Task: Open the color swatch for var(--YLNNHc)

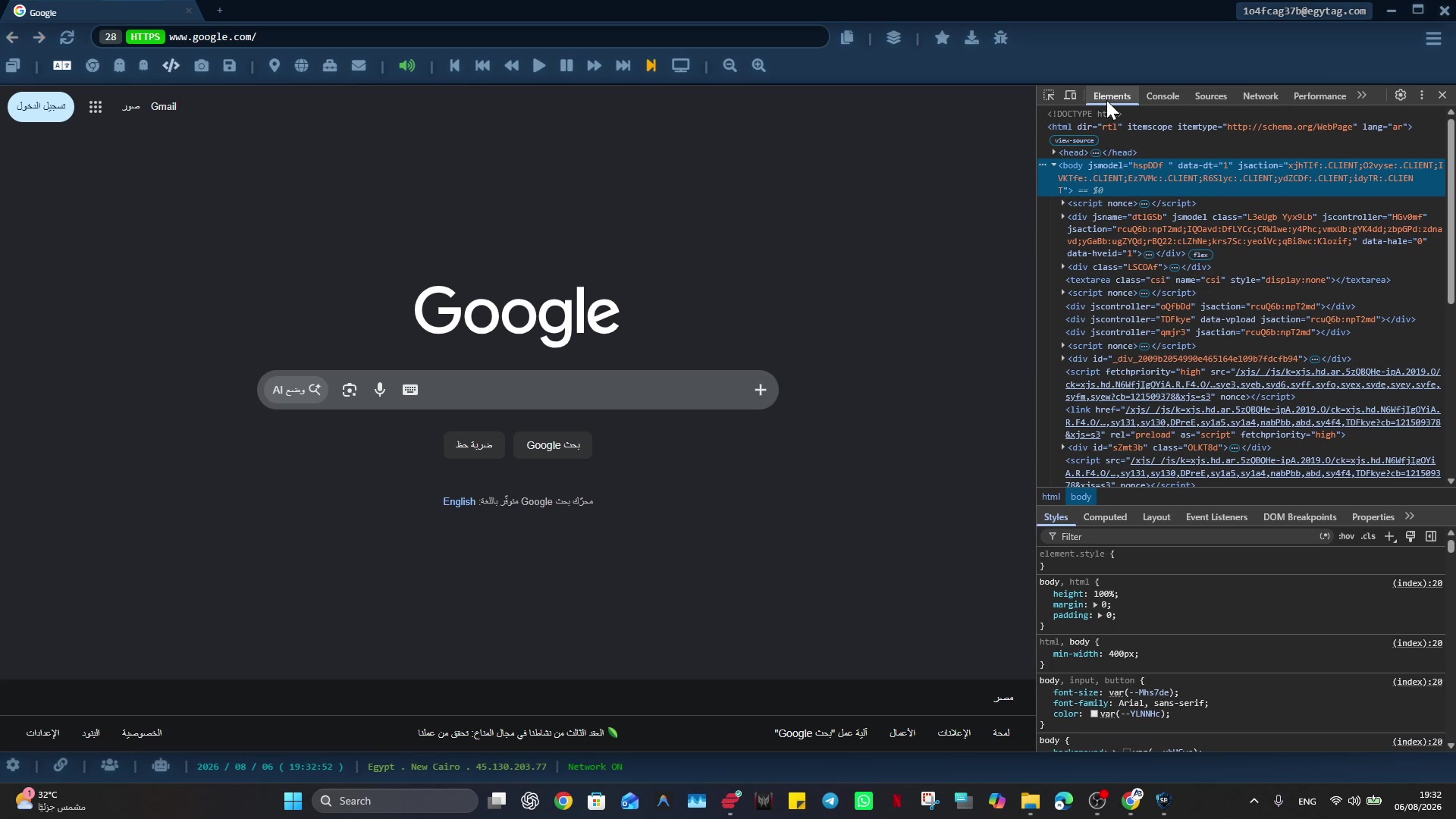Action: coord(1094,714)
